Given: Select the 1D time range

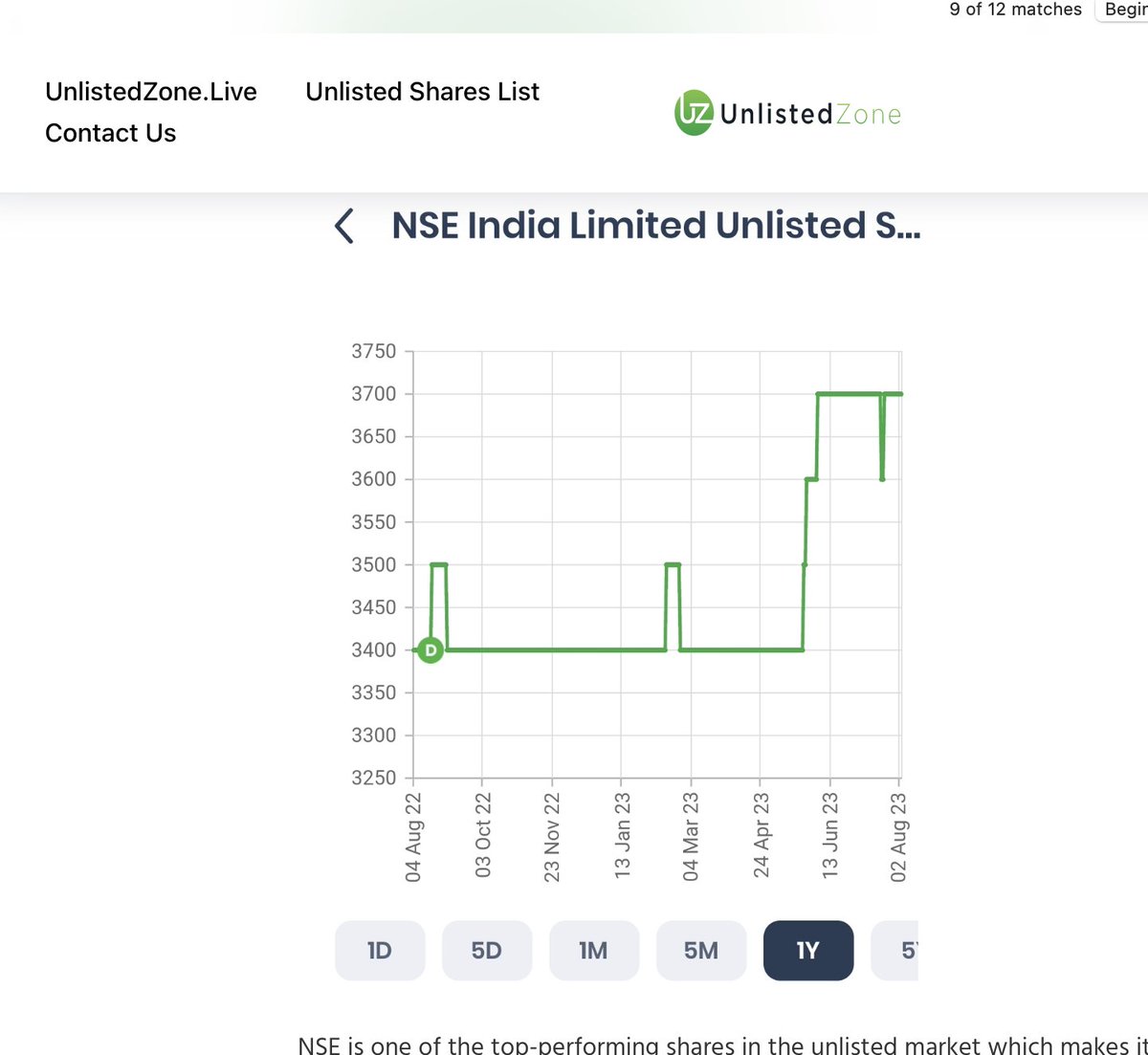Looking at the screenshot, I should coord(380,951).
